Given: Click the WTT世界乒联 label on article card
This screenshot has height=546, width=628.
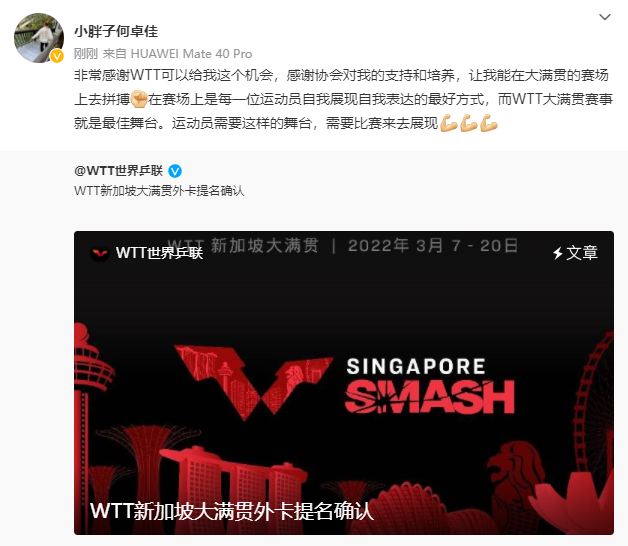Looking at the screenshot, I should click(x=159, y=253).
